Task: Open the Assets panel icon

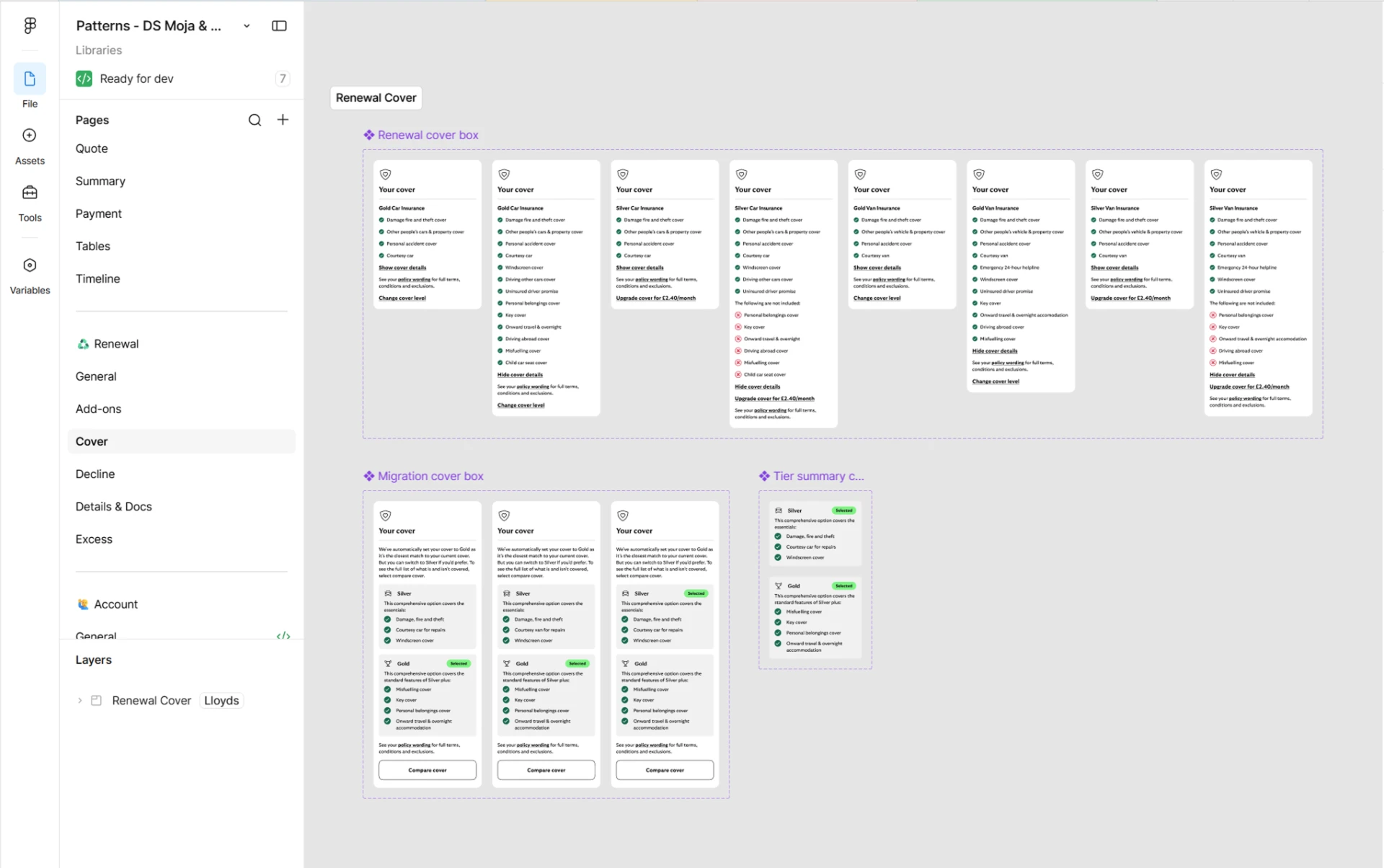Action: pos(30,136)
